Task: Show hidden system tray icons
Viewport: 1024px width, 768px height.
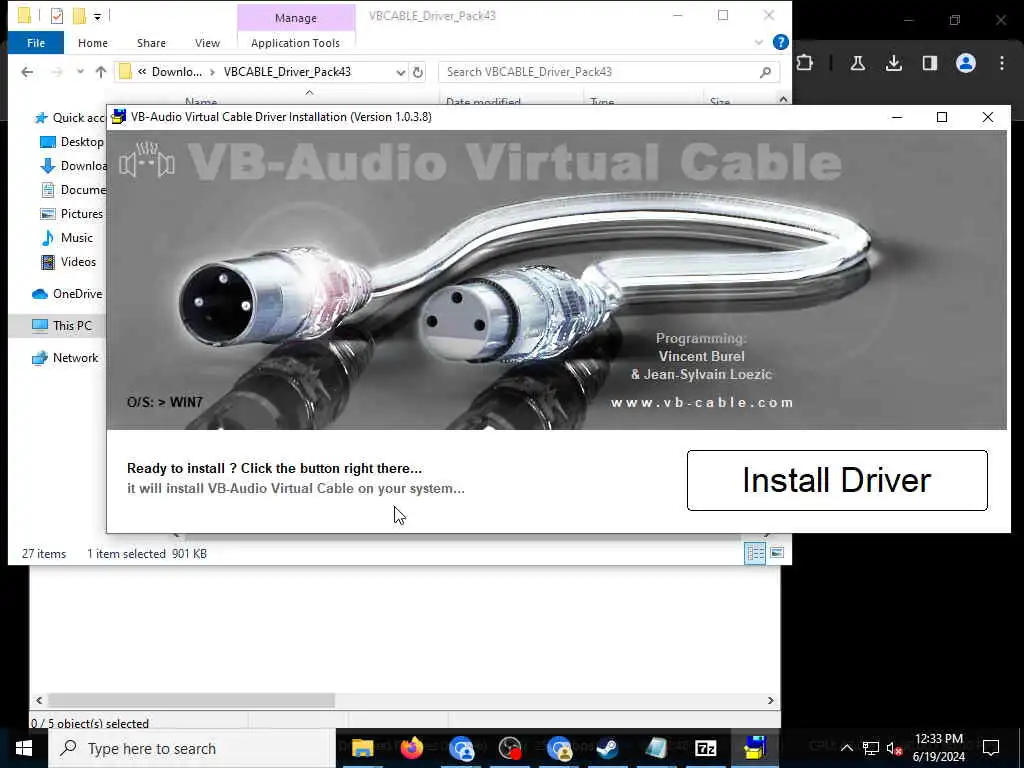Action: (846, 748)
